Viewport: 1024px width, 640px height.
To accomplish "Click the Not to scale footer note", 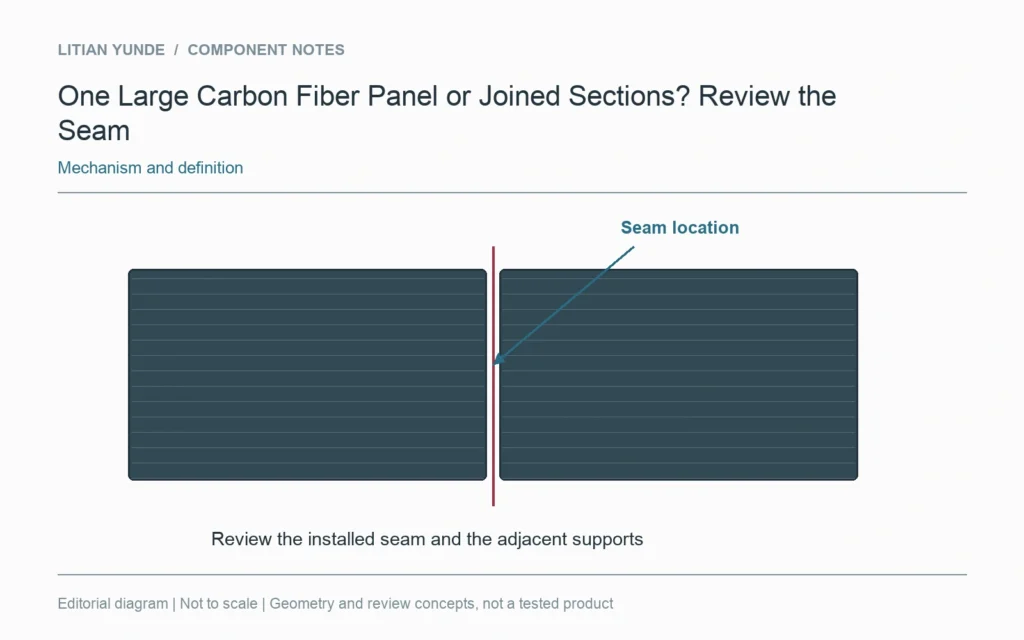I will point(218,603).
